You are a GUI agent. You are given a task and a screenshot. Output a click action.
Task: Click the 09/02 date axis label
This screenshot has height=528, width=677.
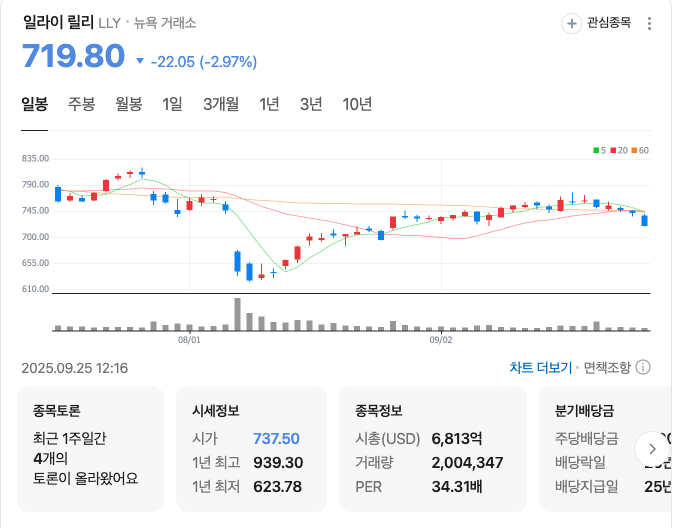point(441,340)
